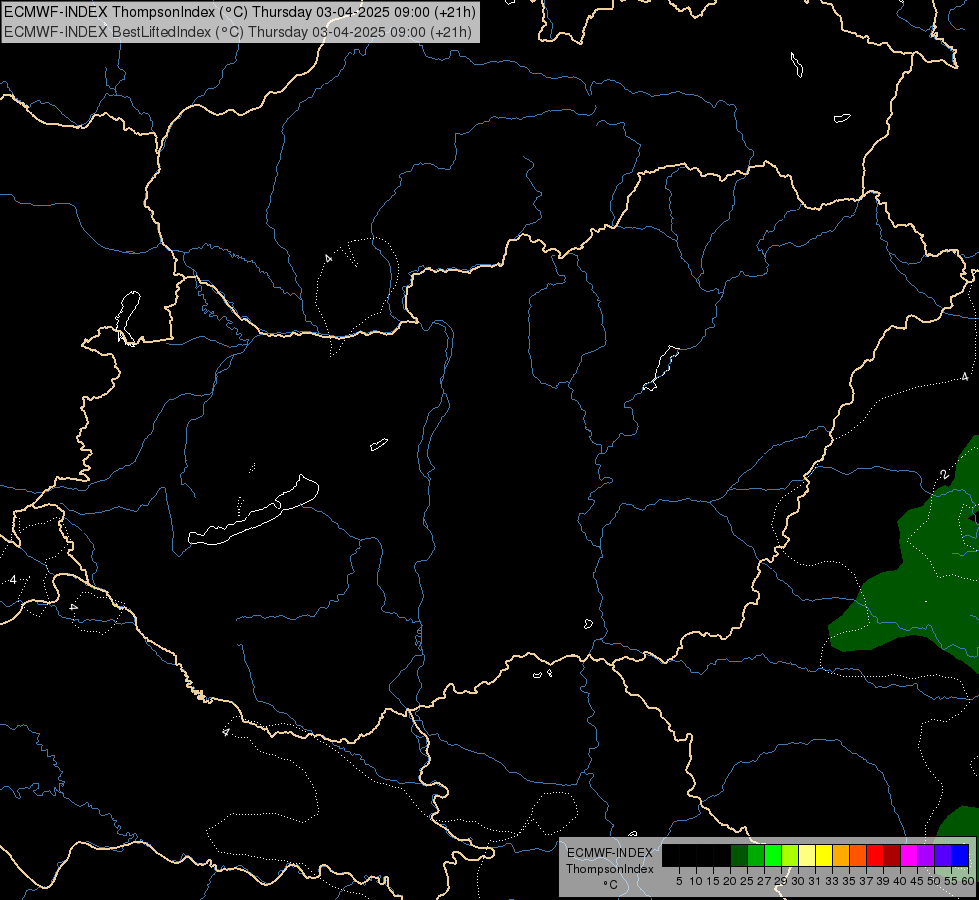Pick the pale yellow 30–31 legend swatch
Image resolution: width=979 pixels, height=900 pixels.
[807, 855]
